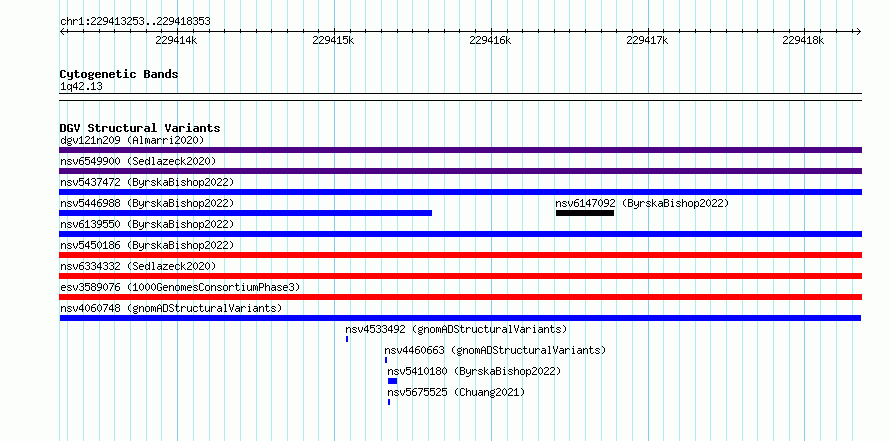The width and height of the screenshot is (890, 441).
Task: Select the red bar under esv3589076
Action: click(x=460, y=297)
